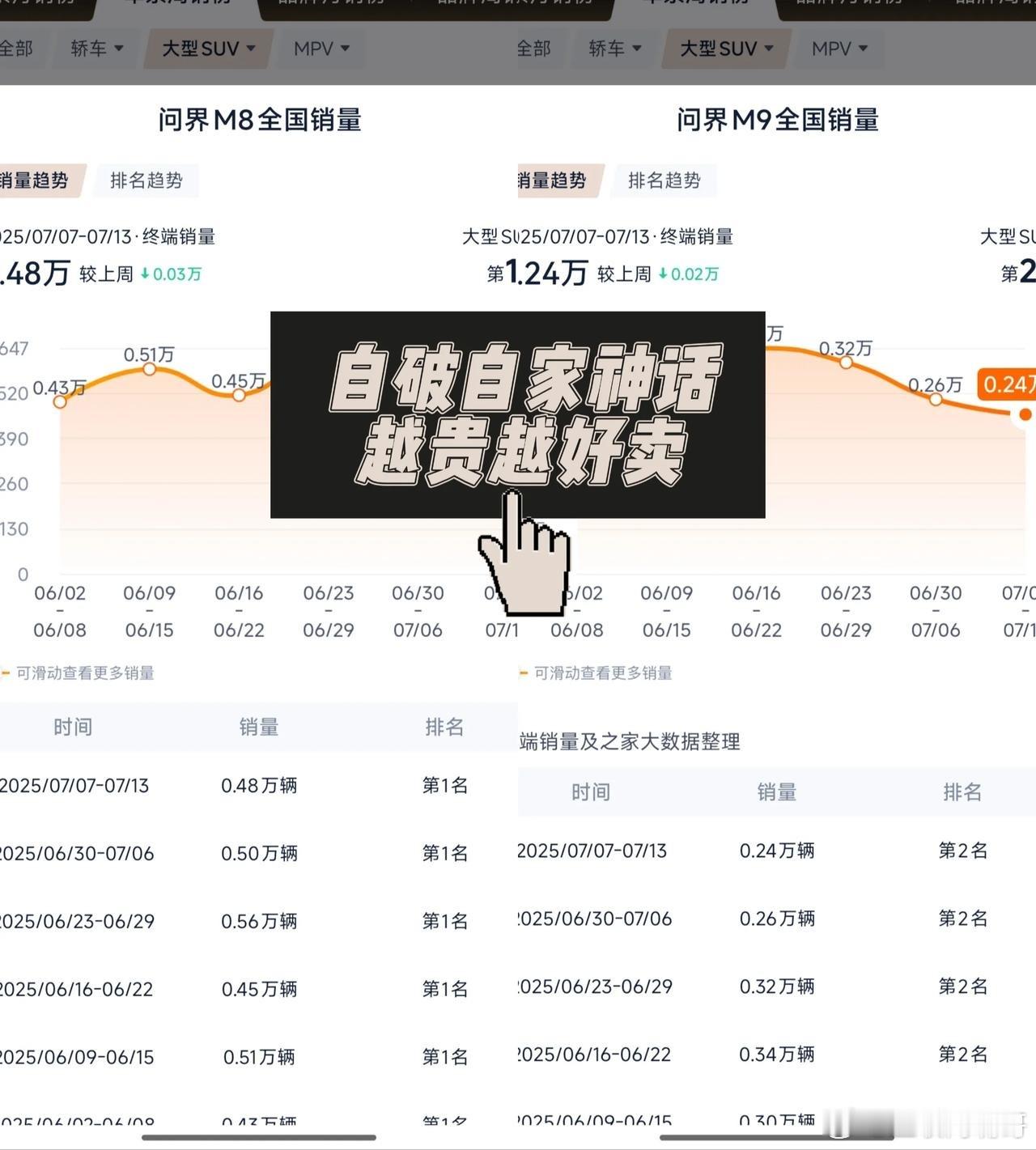The width and height of the screenshot is (1036, 1150).
Task: Click the 0.26万 data point on M9 chart
Action: (936, 399)
